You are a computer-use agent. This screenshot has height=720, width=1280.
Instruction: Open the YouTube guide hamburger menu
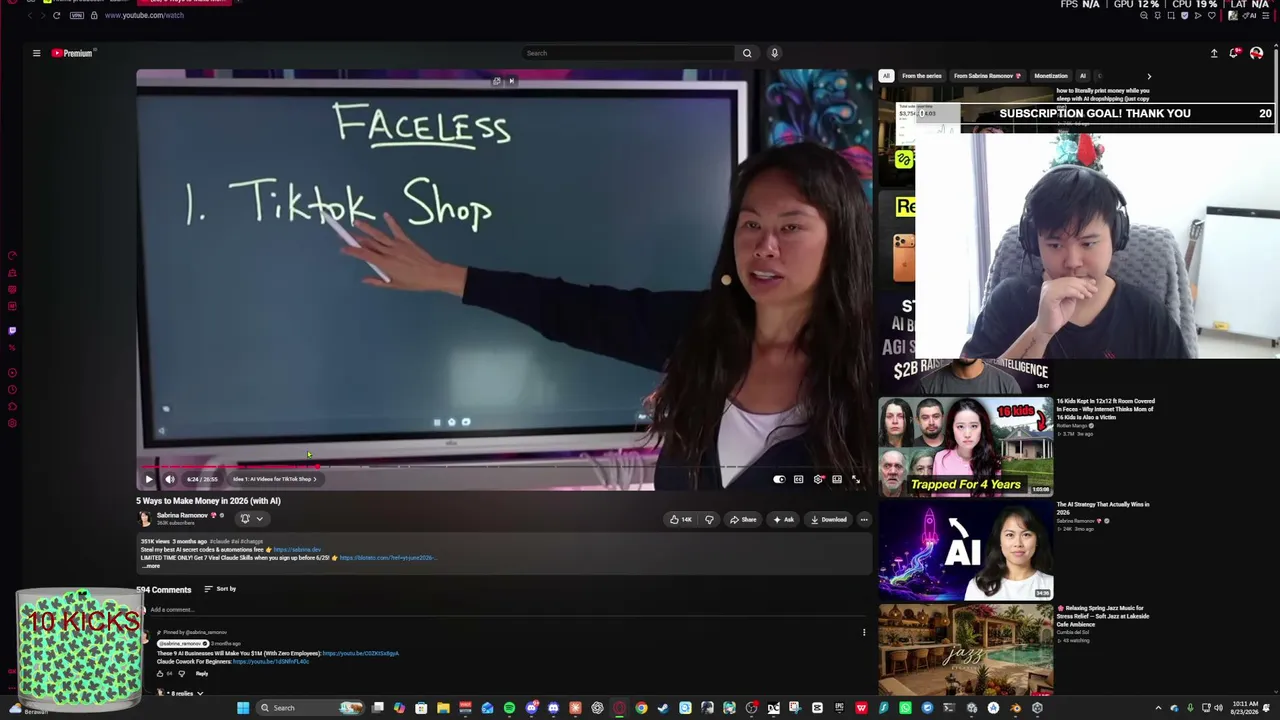[36, 53]
